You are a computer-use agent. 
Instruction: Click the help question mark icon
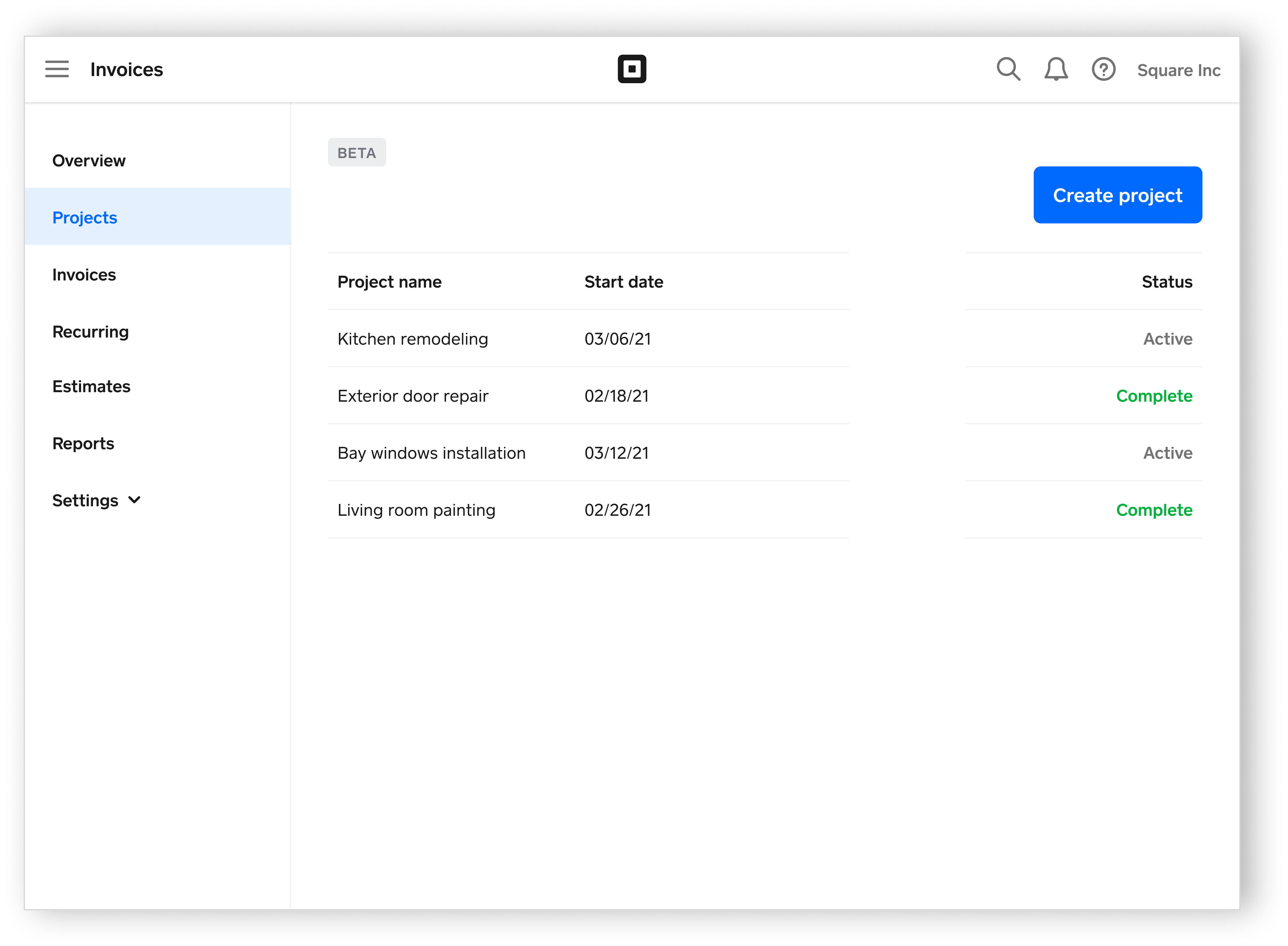click(x=1103, y=69)
